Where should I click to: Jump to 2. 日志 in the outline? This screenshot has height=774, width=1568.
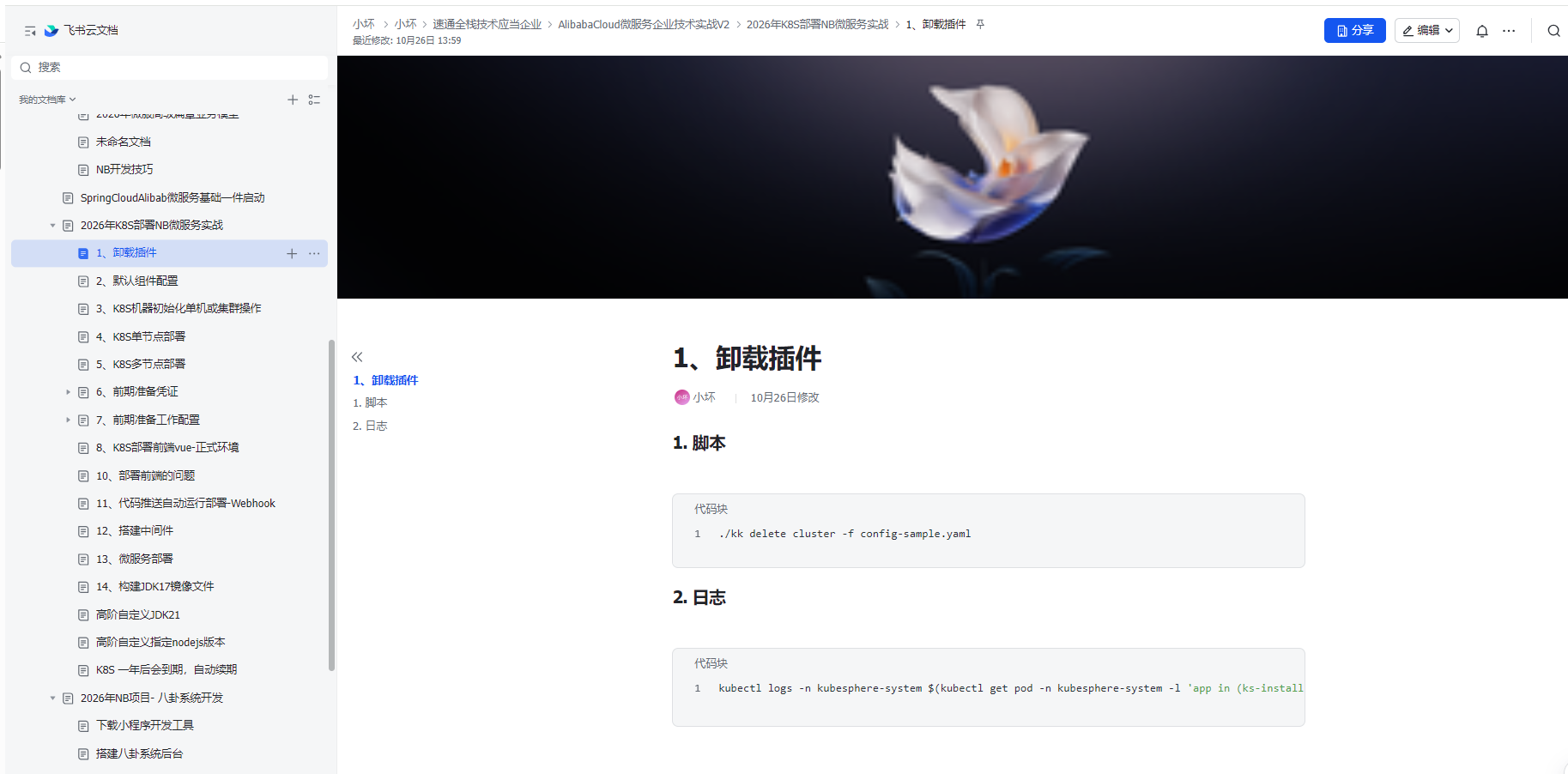[x=370, y=426]
